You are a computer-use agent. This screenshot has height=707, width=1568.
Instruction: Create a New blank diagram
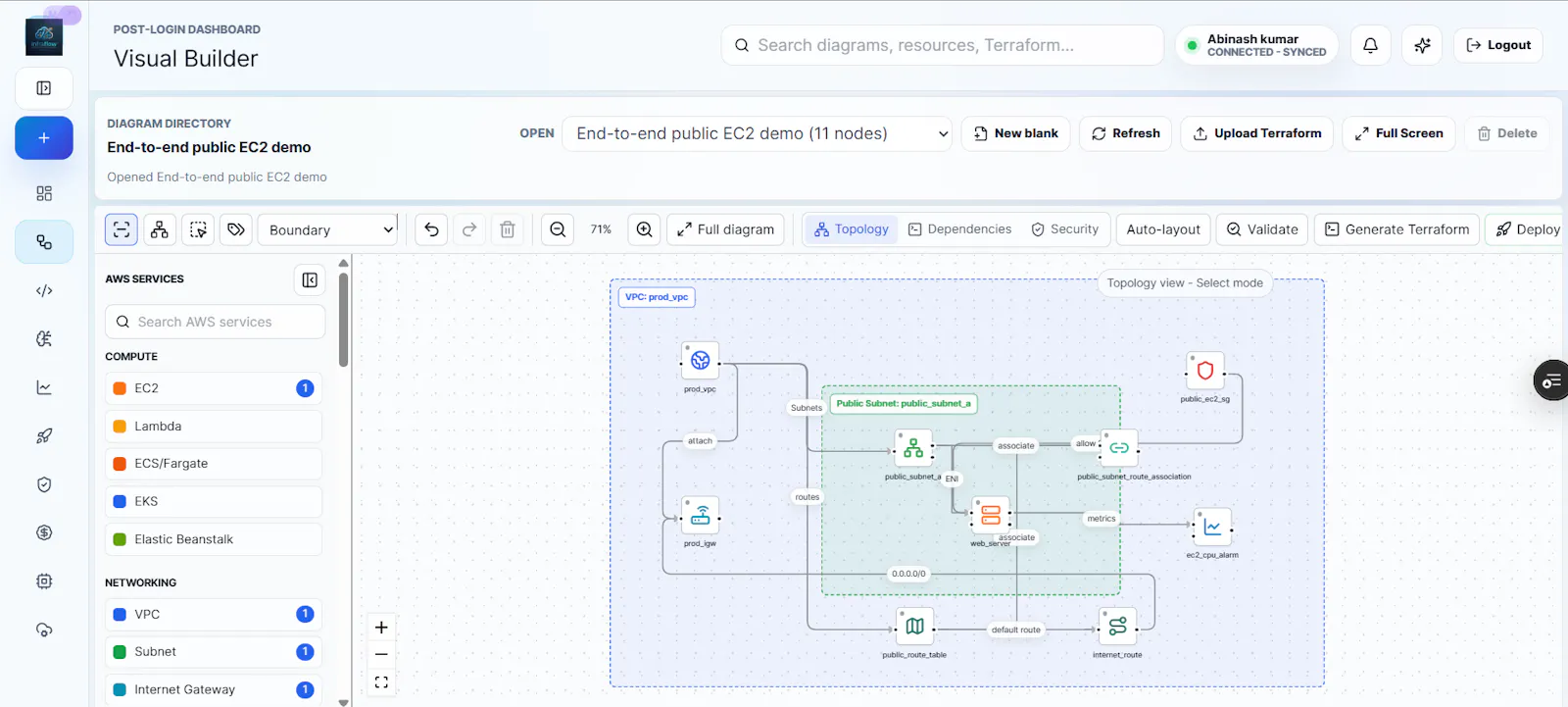point(1015,133)
